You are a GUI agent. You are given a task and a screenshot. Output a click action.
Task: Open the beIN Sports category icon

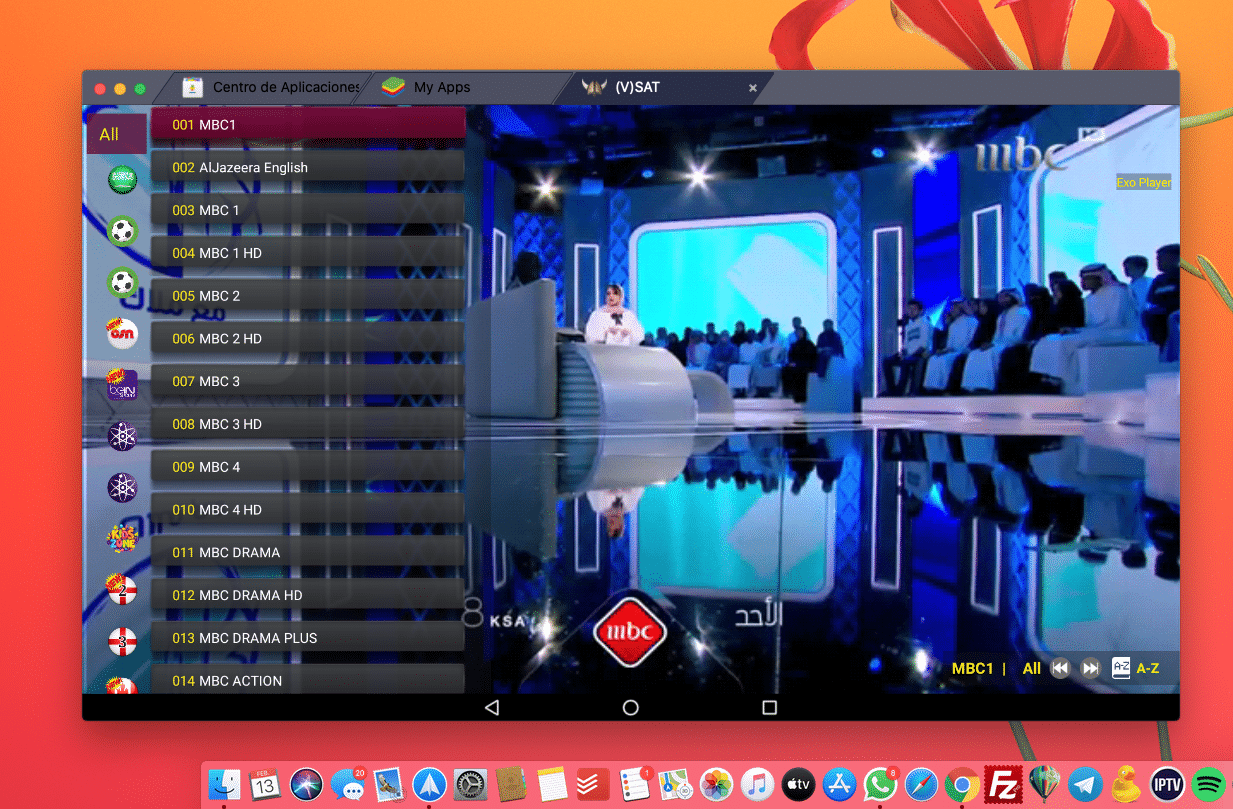pos(121,384)
